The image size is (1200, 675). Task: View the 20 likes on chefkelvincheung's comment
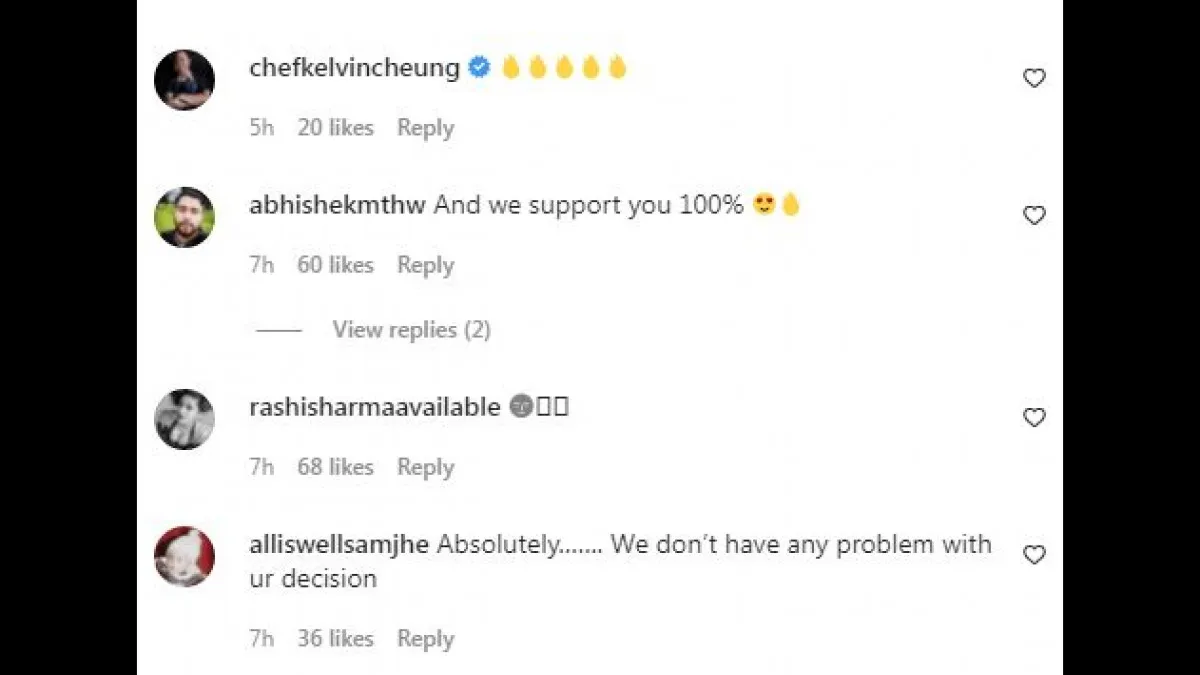335,128
